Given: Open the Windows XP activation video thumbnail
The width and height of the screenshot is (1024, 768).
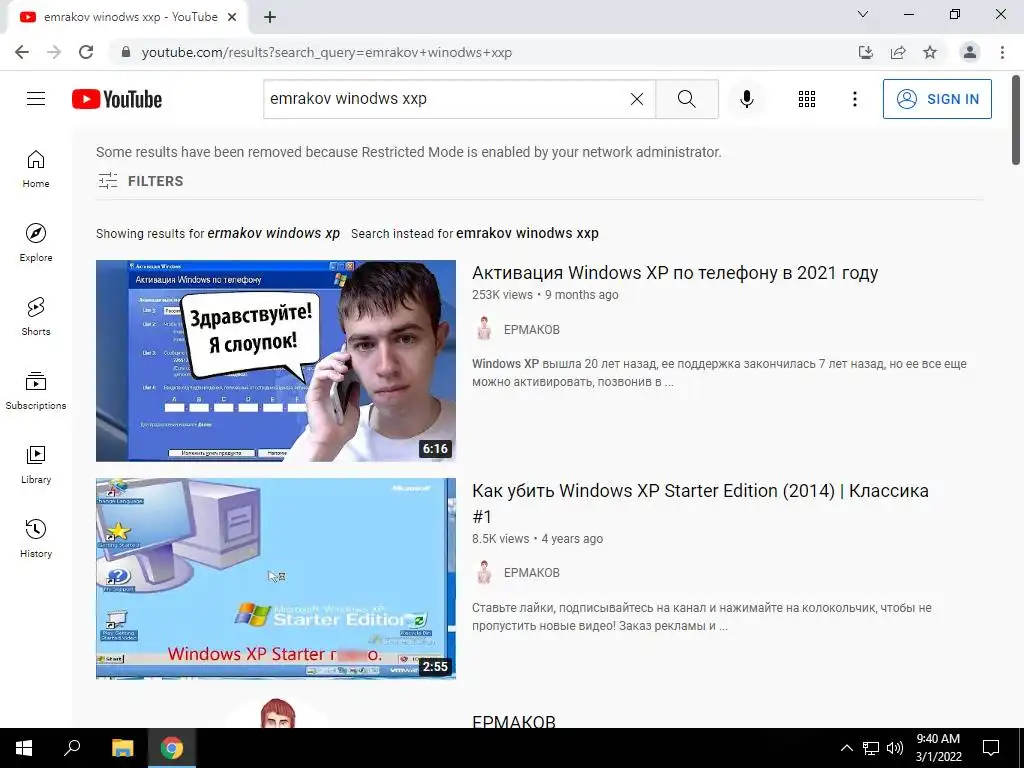Looking at the screenshot, I should point(276,360).
